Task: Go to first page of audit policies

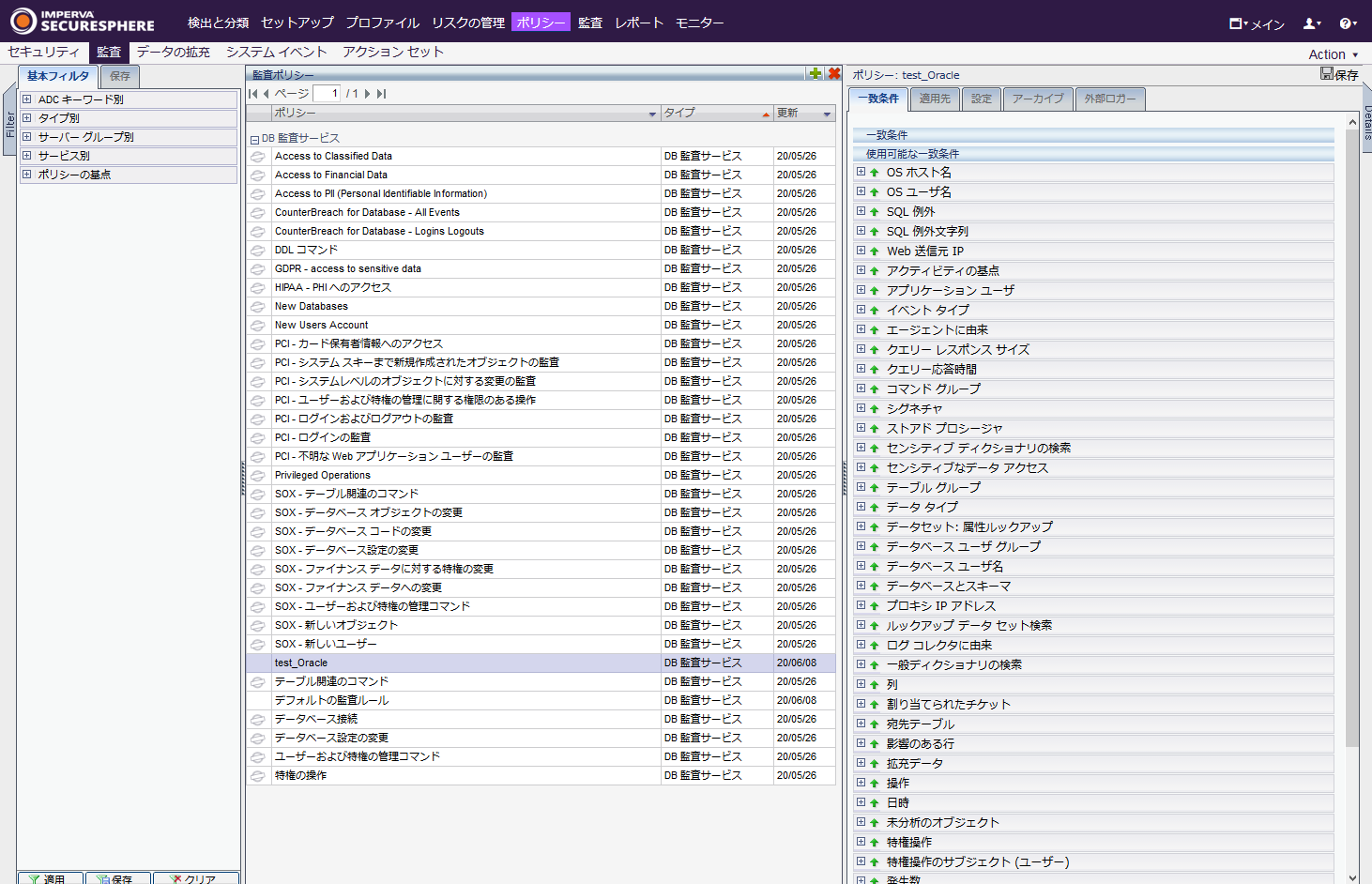Action: coord(253,94)
